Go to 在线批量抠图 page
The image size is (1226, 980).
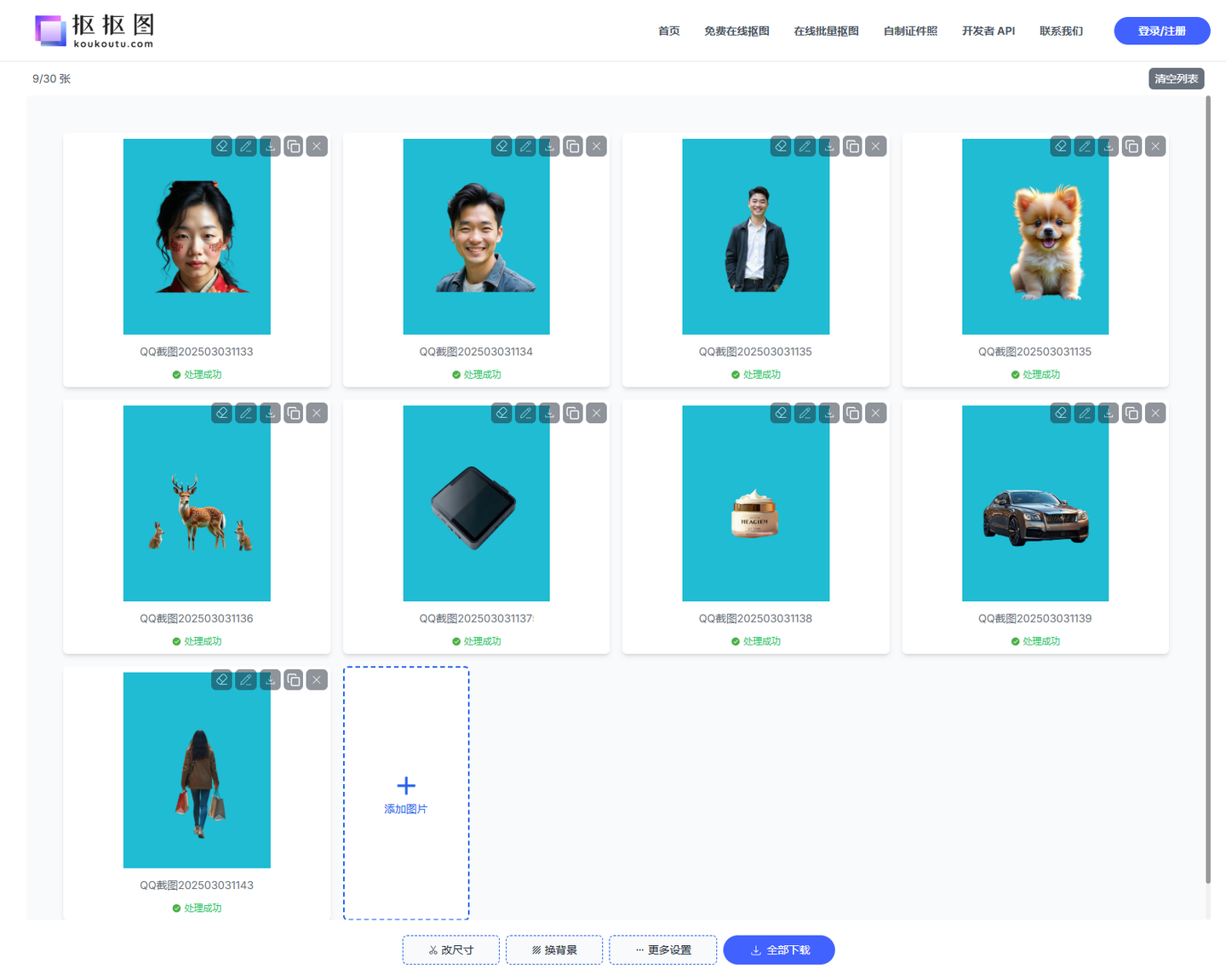click(826, 31)
